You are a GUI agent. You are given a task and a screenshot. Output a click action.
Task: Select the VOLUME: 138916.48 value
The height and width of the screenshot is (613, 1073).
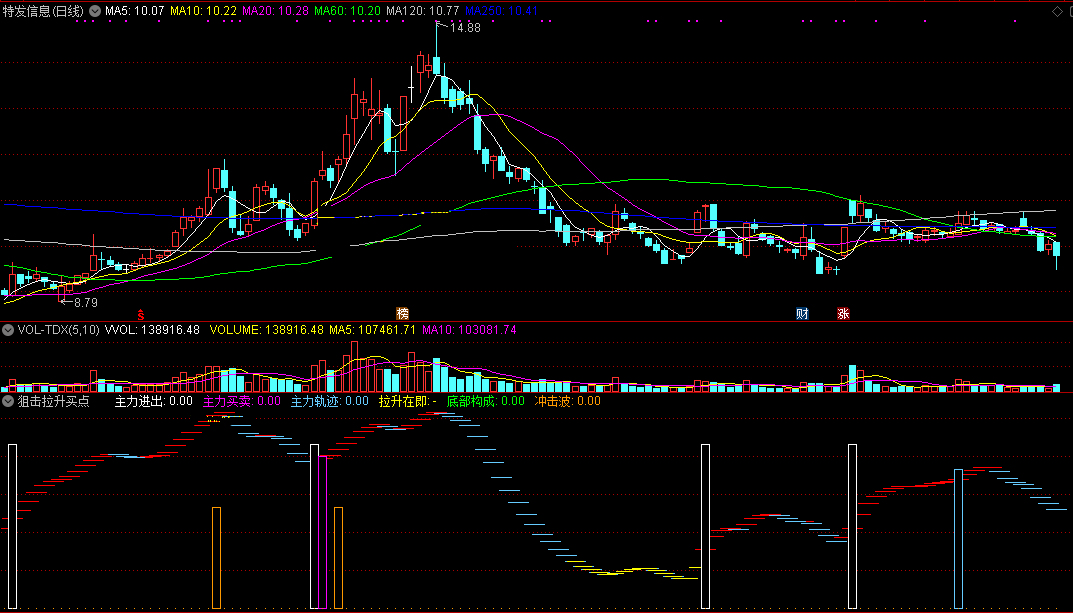pos(266,330)
